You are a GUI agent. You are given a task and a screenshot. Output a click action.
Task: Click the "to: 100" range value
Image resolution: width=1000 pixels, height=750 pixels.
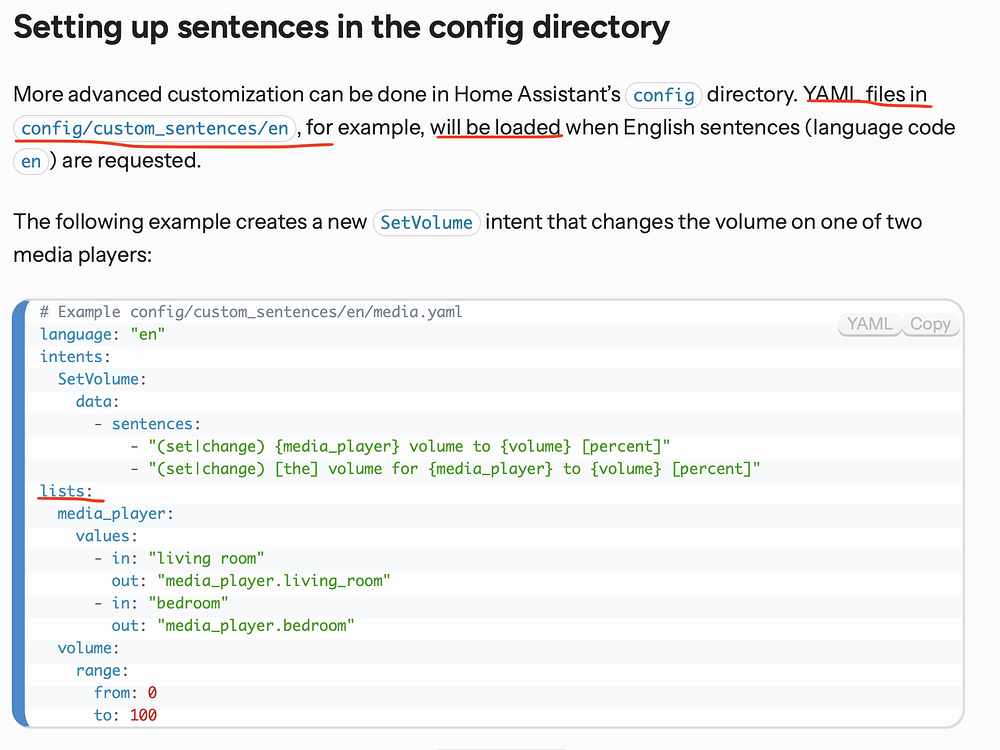(x=116, y=715)
